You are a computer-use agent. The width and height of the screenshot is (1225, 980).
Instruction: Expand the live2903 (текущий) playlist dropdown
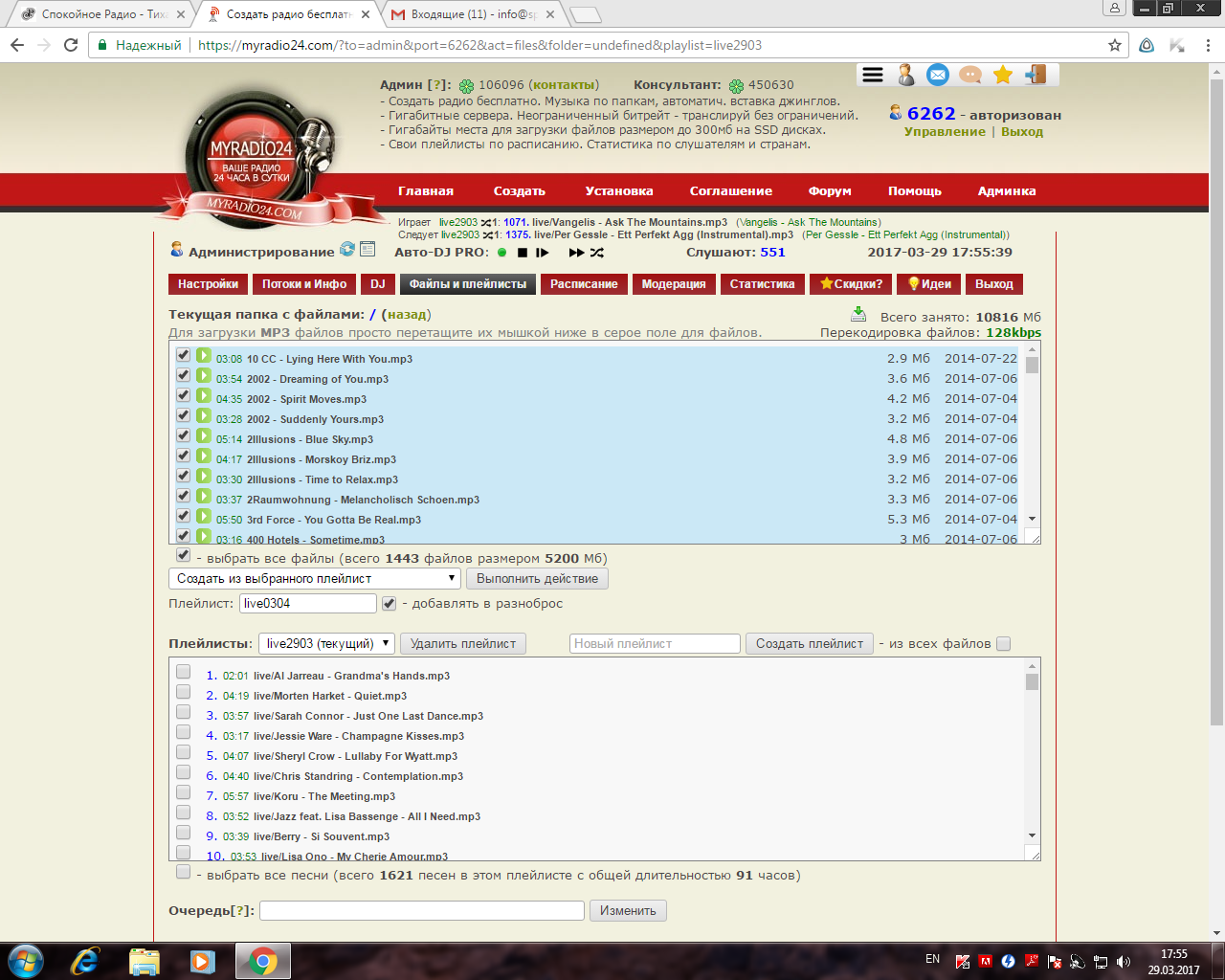(x=326, y=644)
